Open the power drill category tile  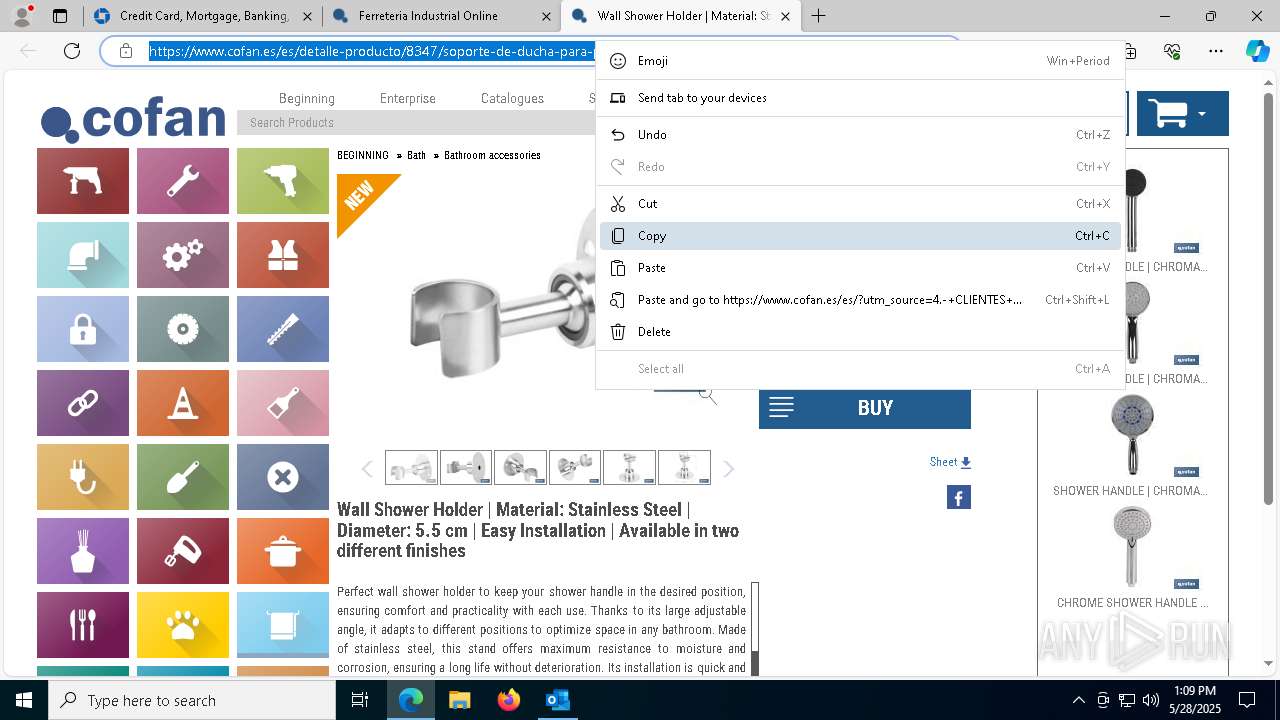point(83,181)
